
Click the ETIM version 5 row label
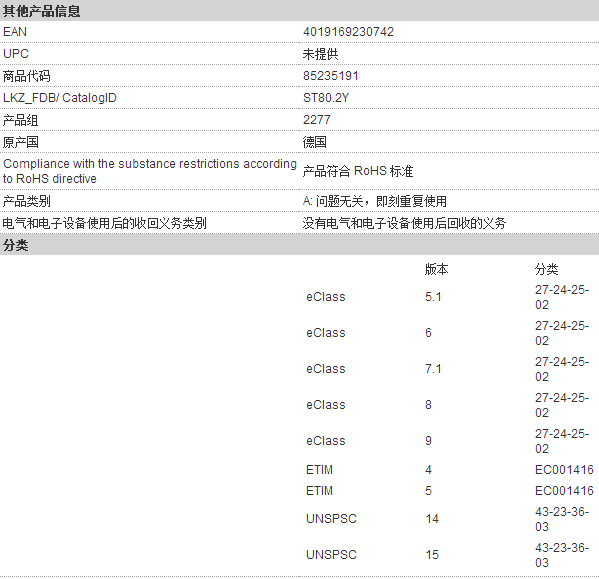[319, 490]
